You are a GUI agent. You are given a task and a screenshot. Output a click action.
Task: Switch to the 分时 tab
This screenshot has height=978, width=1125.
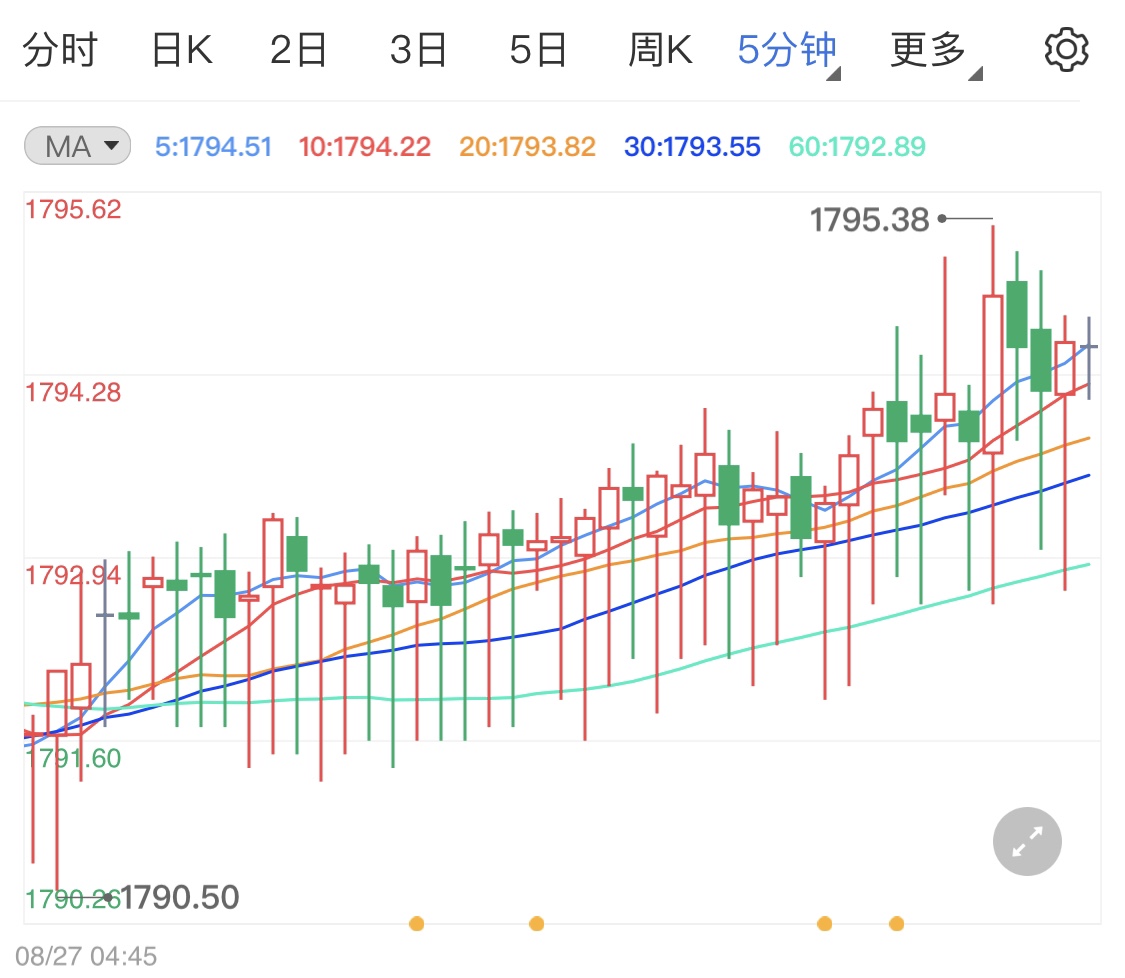click(x=60, y=50)
